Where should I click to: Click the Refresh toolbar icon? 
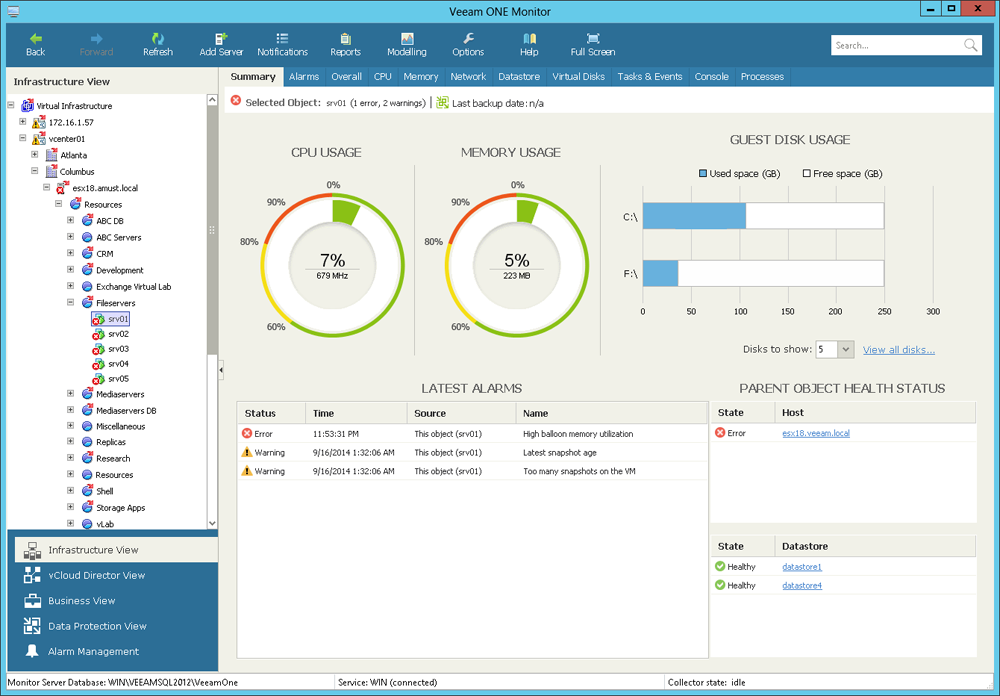click(x=157, y=39)
